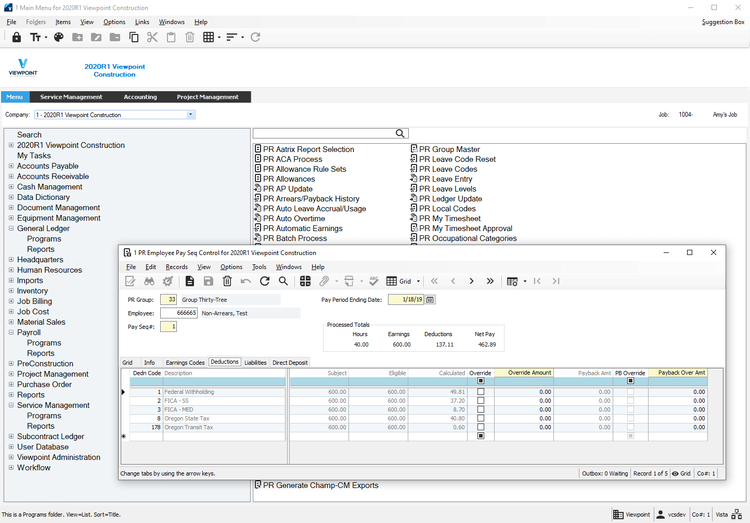Expand the Job Billing folder
The image size is (750, 523).
coord(11,301)
